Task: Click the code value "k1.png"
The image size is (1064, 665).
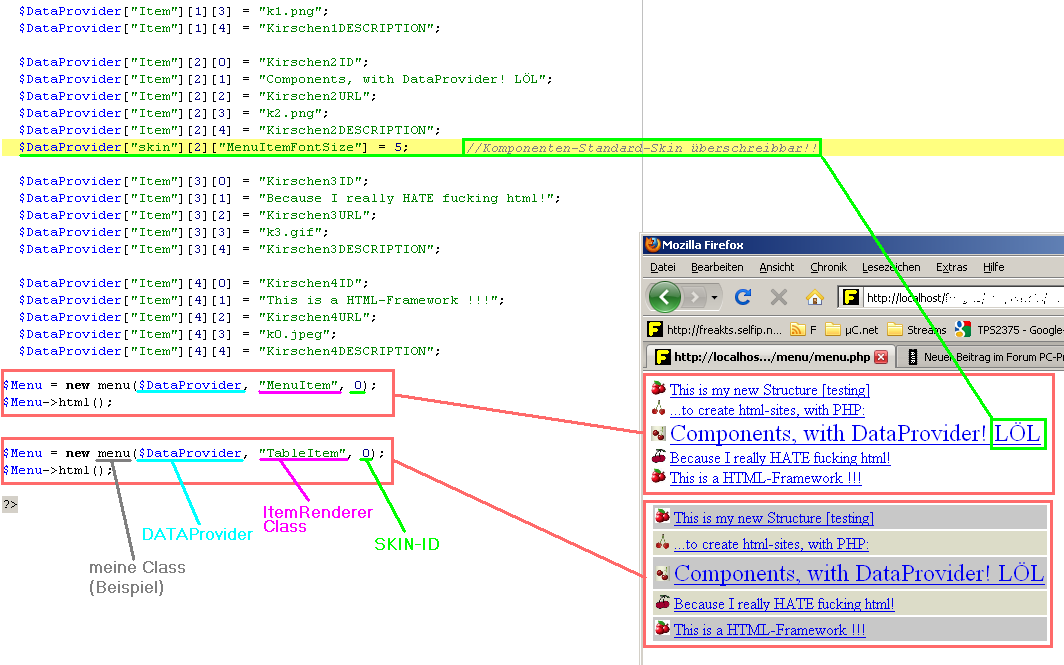Action: (x=290, y=12)
